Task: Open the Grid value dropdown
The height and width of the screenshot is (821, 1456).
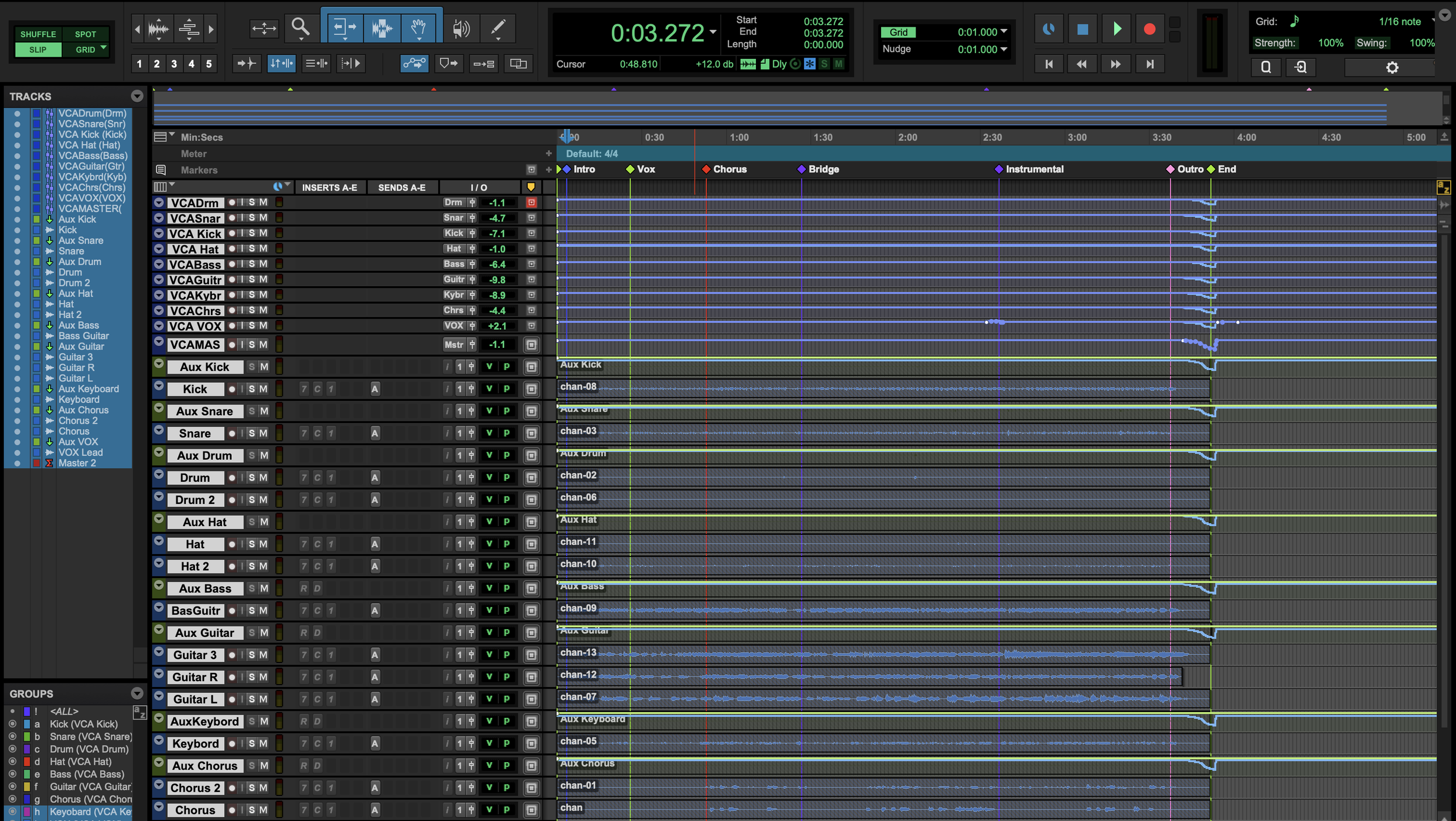Action: (x=1003, y=31)
